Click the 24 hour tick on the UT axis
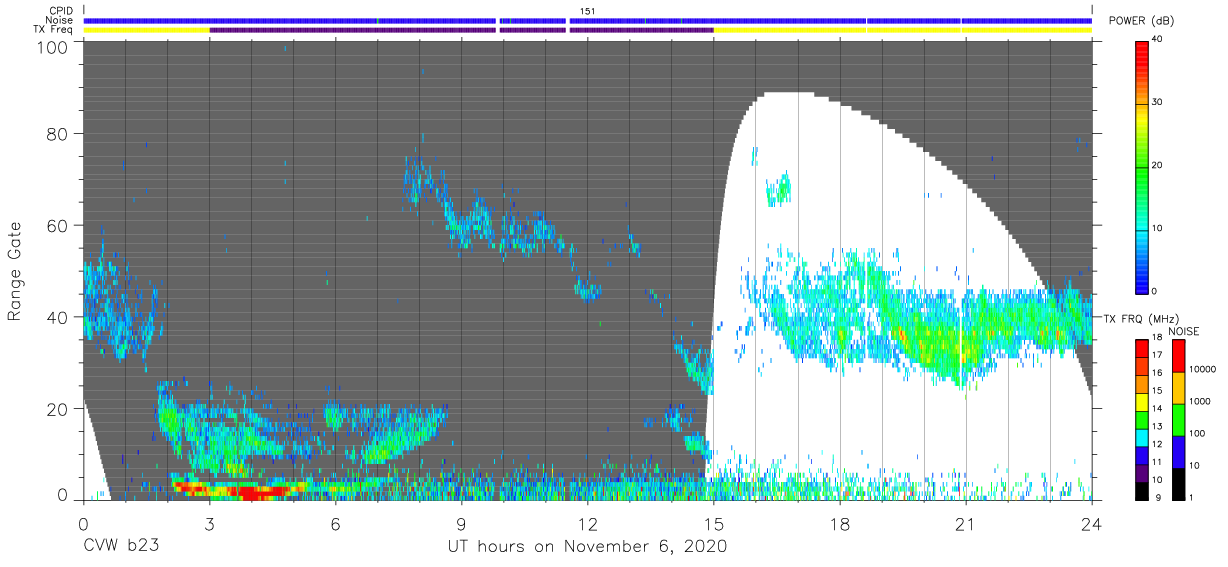This screenshot has width=1228, height=567. tap(1091, 522)
